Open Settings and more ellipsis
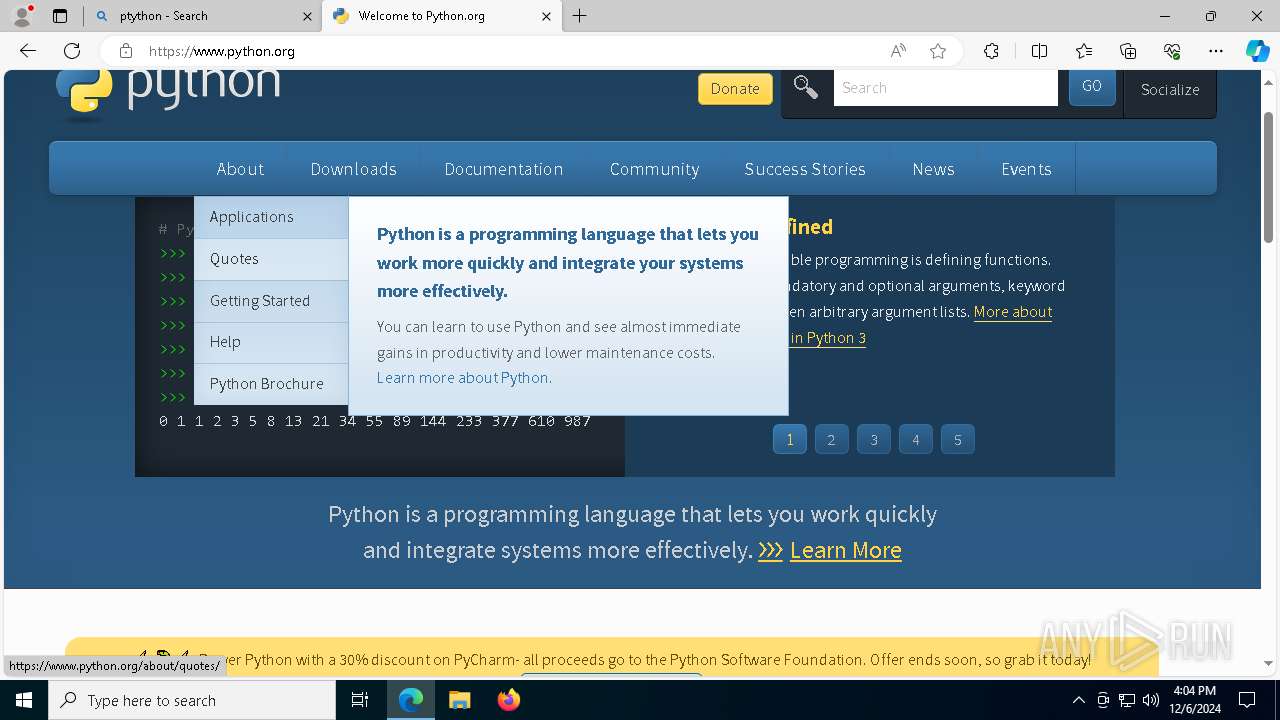1280x720 pixels. tap(1216, 51)
